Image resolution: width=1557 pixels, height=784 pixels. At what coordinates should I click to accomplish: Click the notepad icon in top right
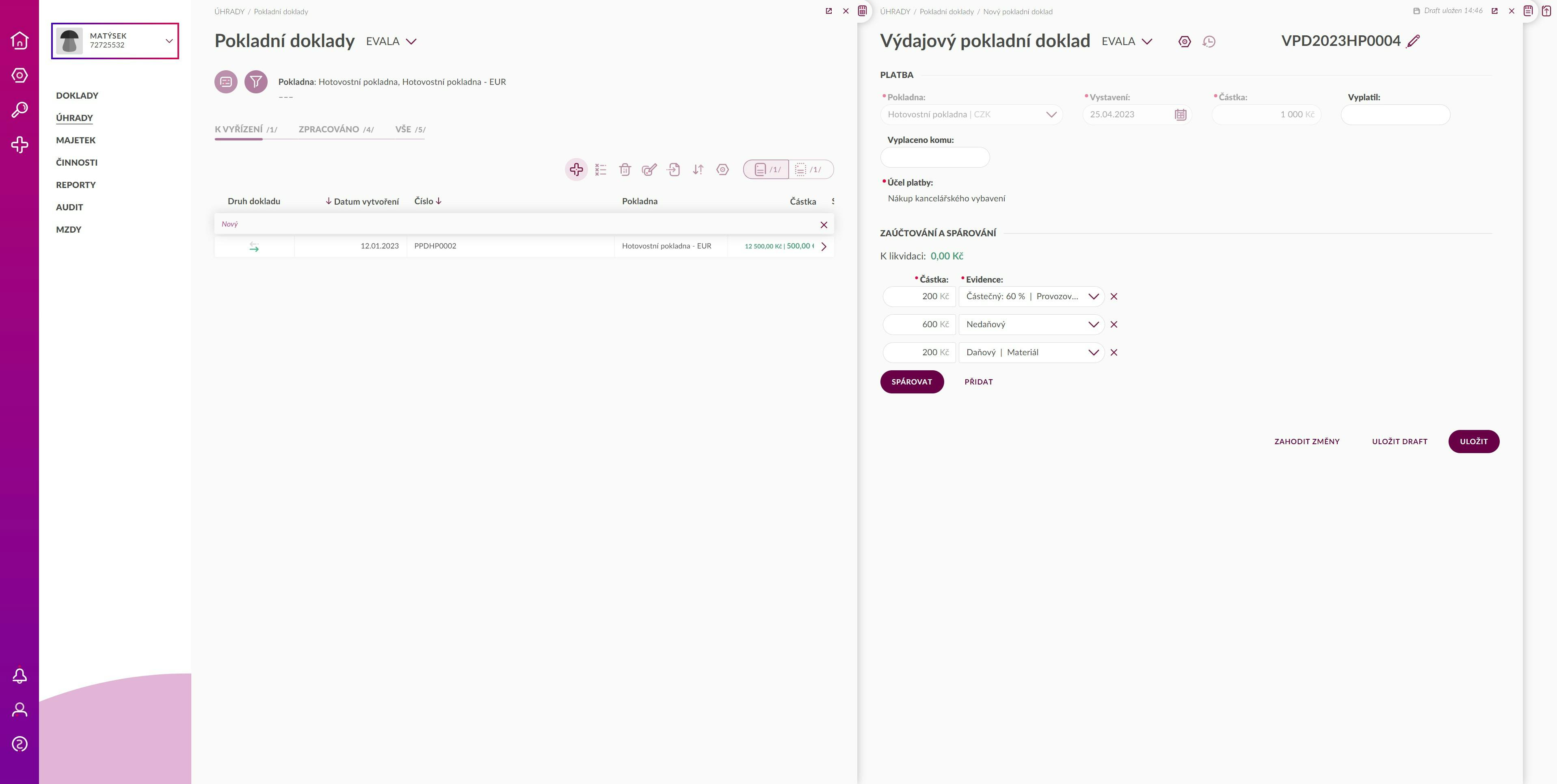click(1528, 11)
